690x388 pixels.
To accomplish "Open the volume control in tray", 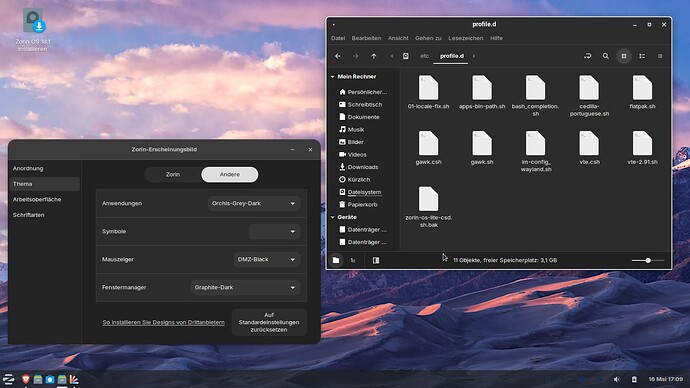I will [x=617, y=379].
